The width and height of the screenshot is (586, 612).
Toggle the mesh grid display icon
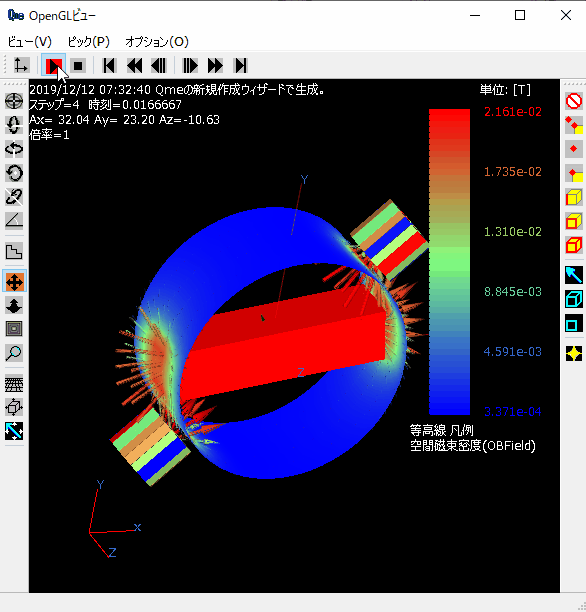click(14, 384)
